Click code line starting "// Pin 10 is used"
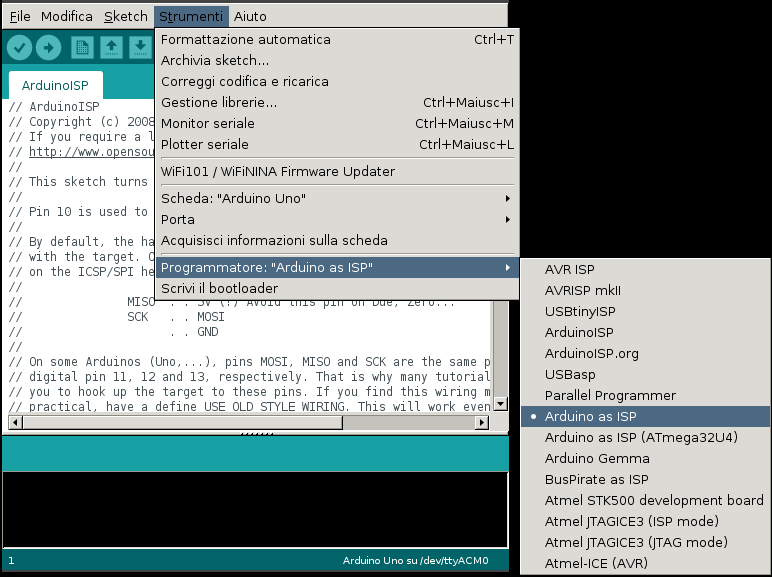 click(78, 212)
